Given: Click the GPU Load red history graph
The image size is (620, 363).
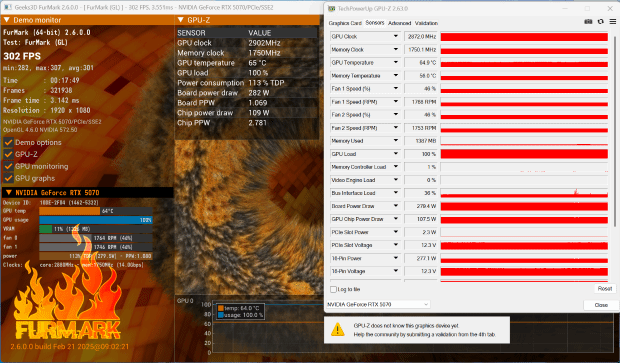Looking at the screenshot, I should point(524,154).
